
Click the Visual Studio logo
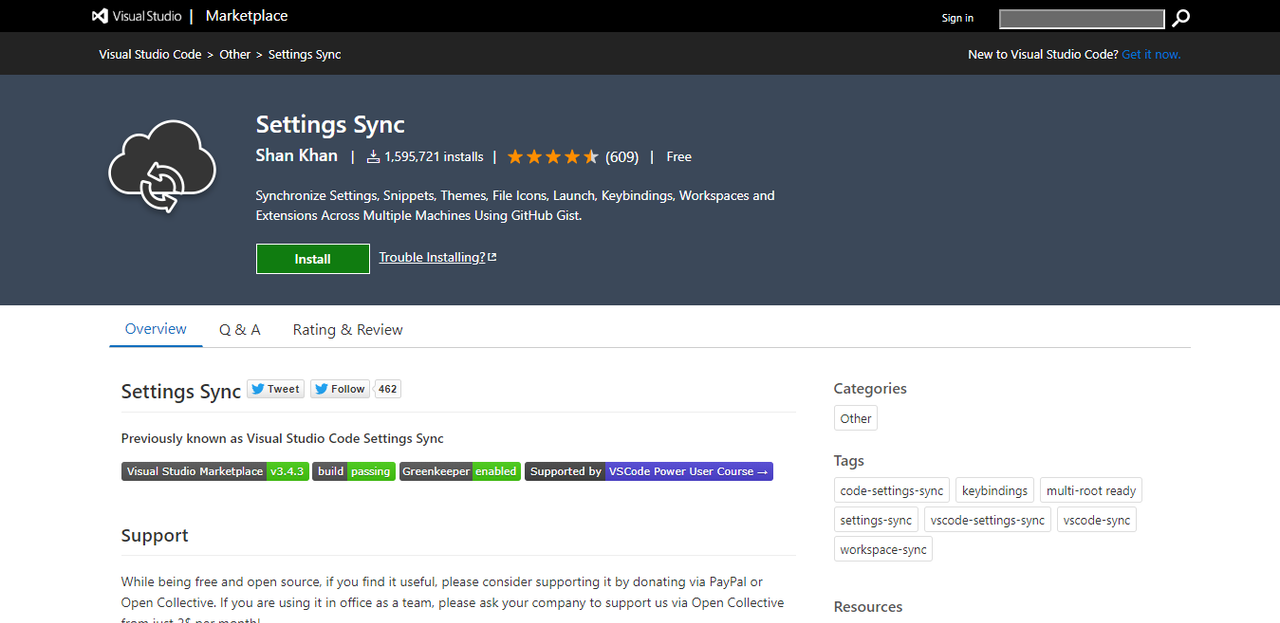[x=136, y=16]
